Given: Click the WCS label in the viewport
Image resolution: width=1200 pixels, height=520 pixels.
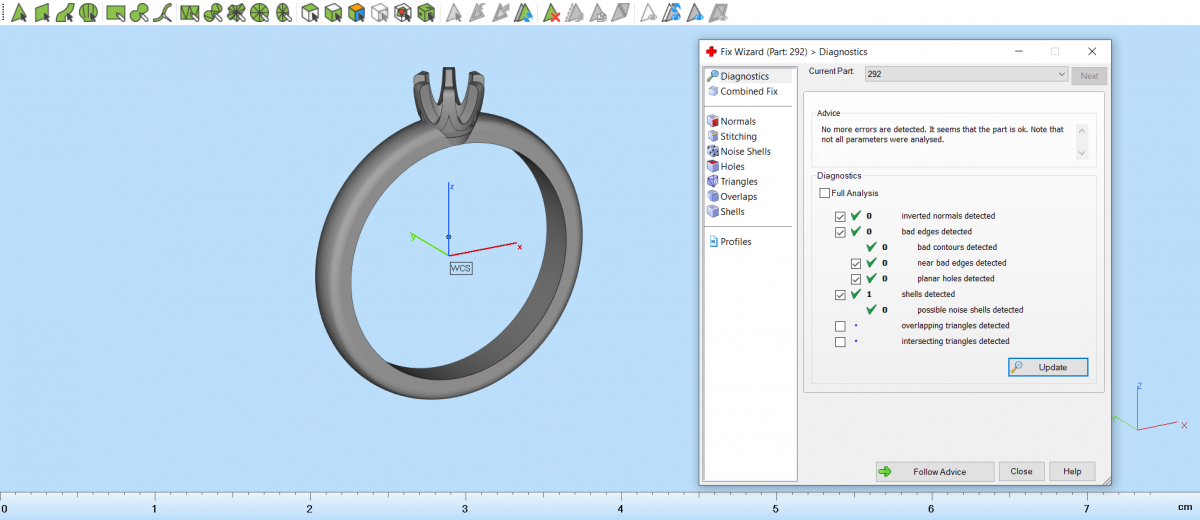Looking at the screenshot, I should coord(460,268).
